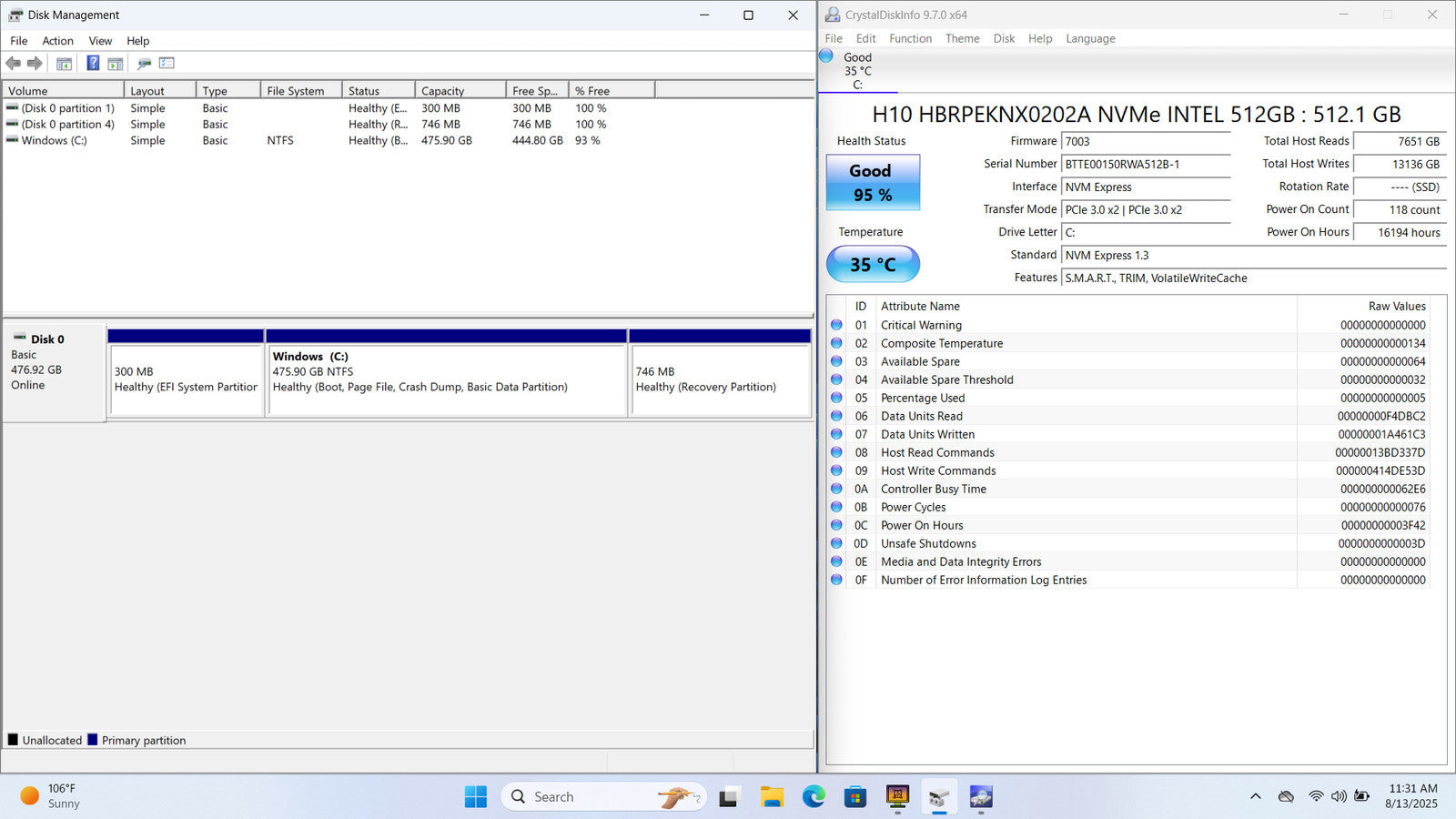Click the 35 °C temperature button
1456x819 pixels.
coord(872,265)
